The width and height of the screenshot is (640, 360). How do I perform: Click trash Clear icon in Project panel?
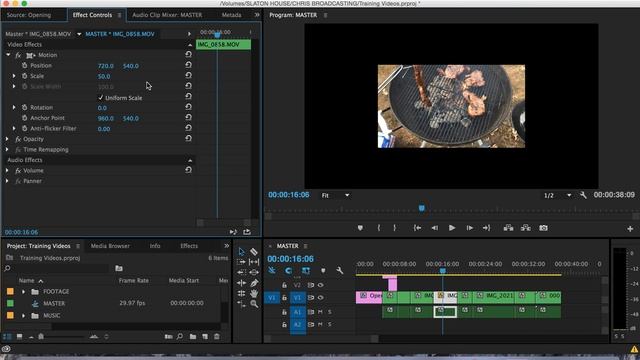217,337
